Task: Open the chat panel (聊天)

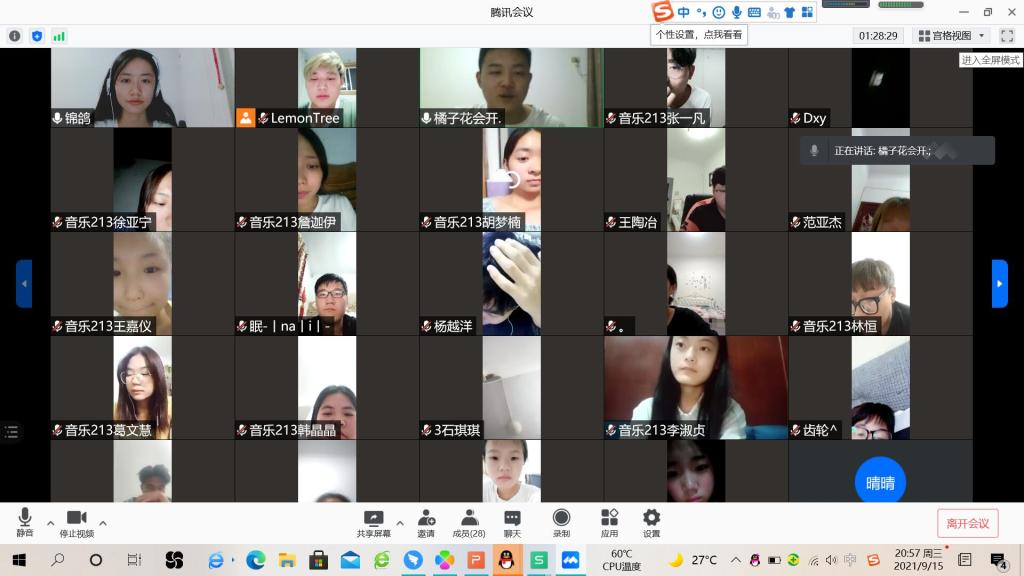Action: click(512, 519)
